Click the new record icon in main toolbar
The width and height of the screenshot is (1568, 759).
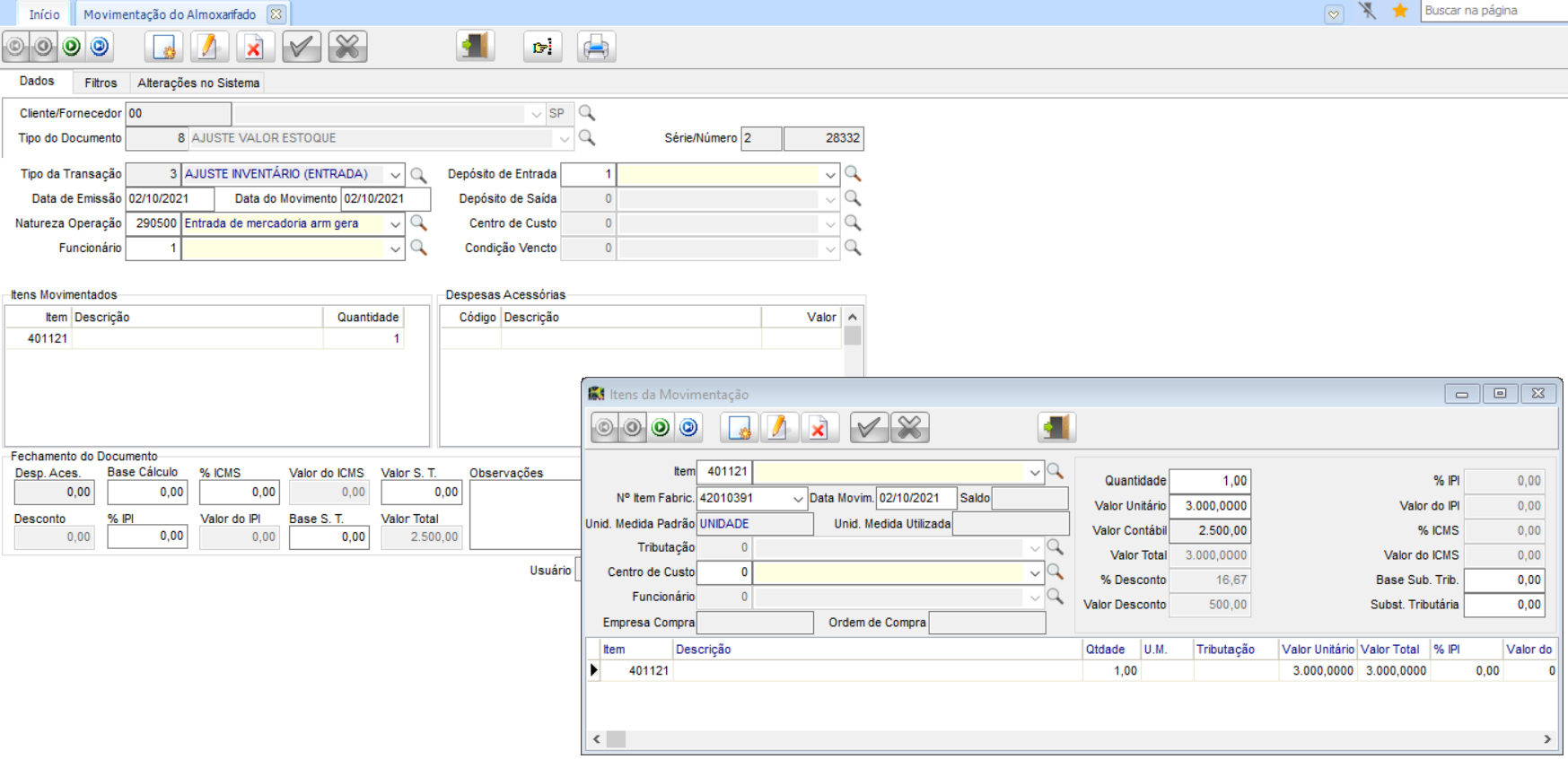[163, 47]
